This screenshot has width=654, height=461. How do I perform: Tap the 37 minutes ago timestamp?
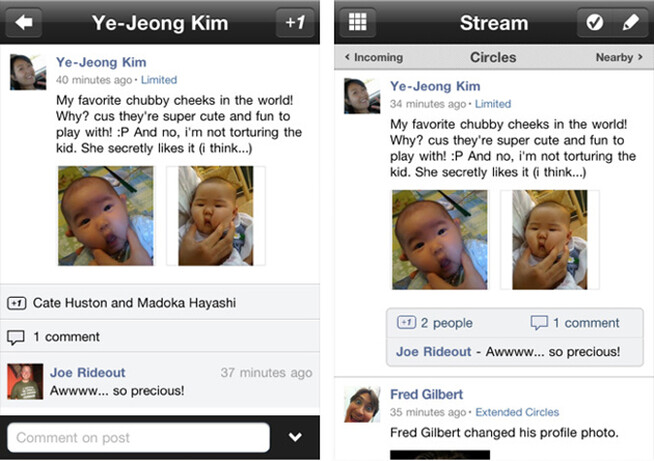click(x=267, y=373)
